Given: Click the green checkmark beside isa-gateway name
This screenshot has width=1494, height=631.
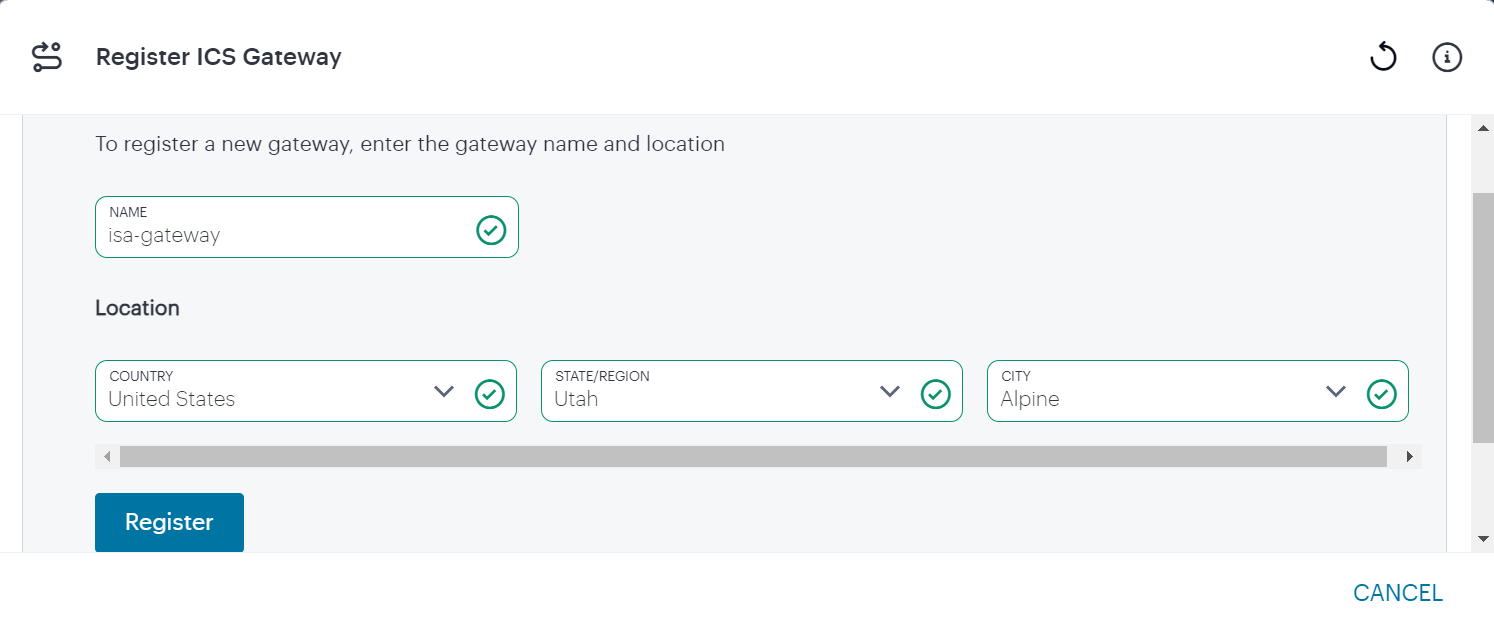Looking at the screenshot, I should pos(490,232).
